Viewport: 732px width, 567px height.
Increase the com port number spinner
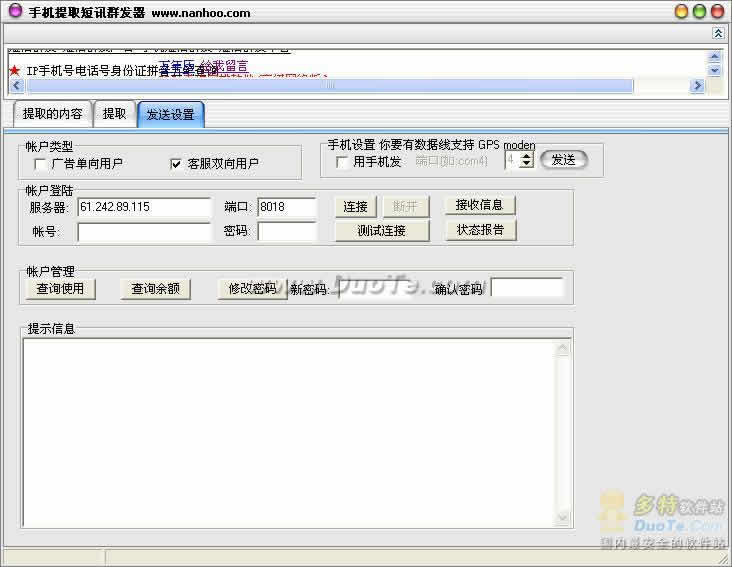tap(527, 156)
